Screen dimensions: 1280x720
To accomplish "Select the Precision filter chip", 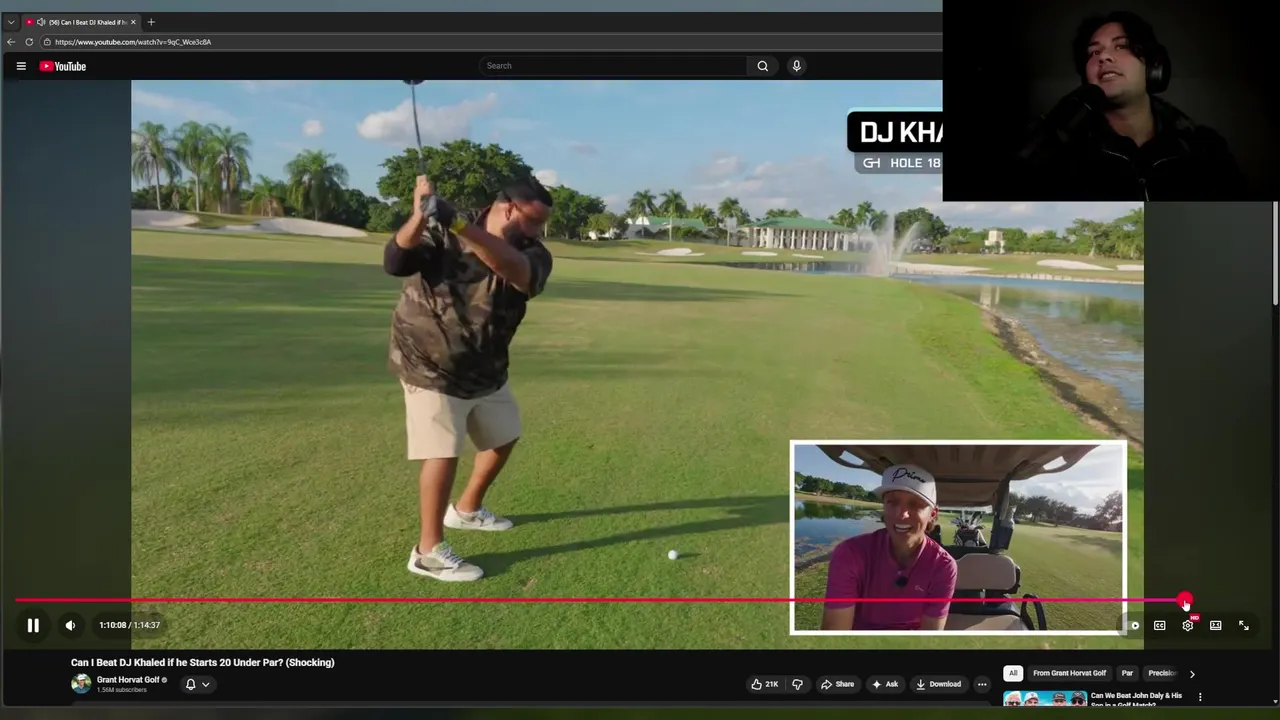I will [1162, 673].
